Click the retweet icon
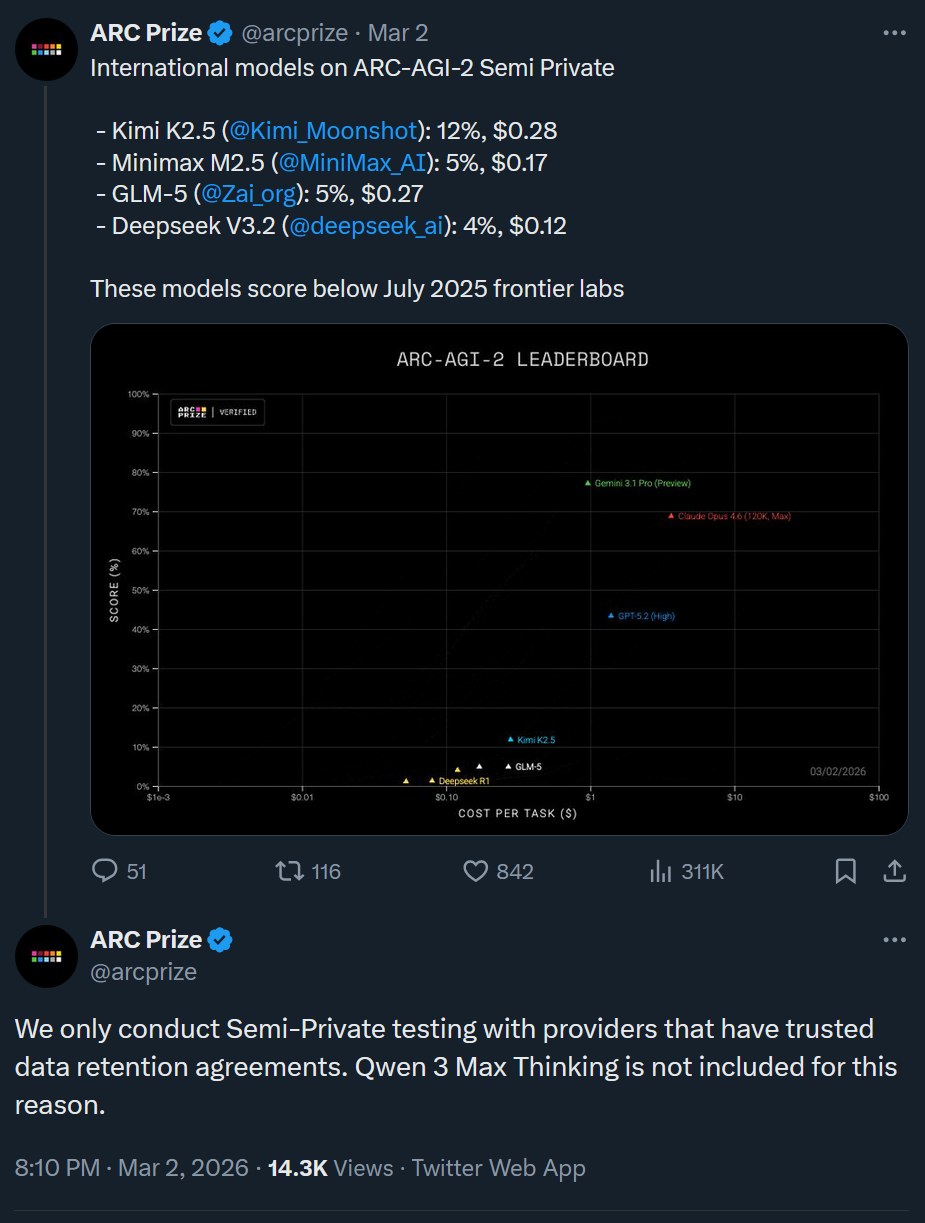Screen dimensions: 925x1223 click(x=290, y=871)
